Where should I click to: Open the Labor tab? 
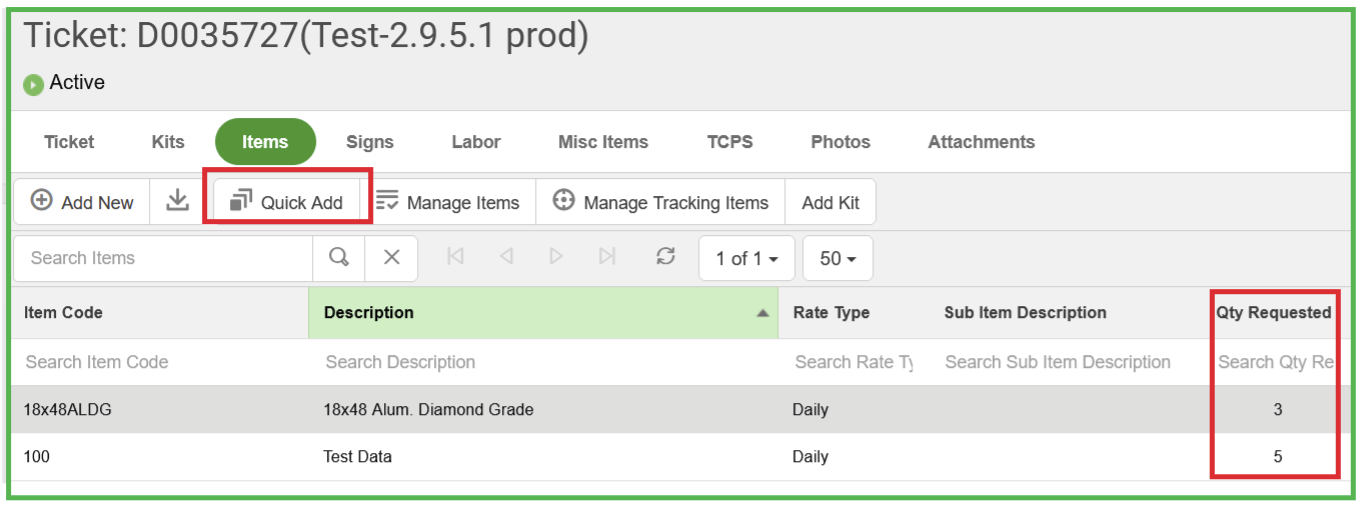[476, 142]
